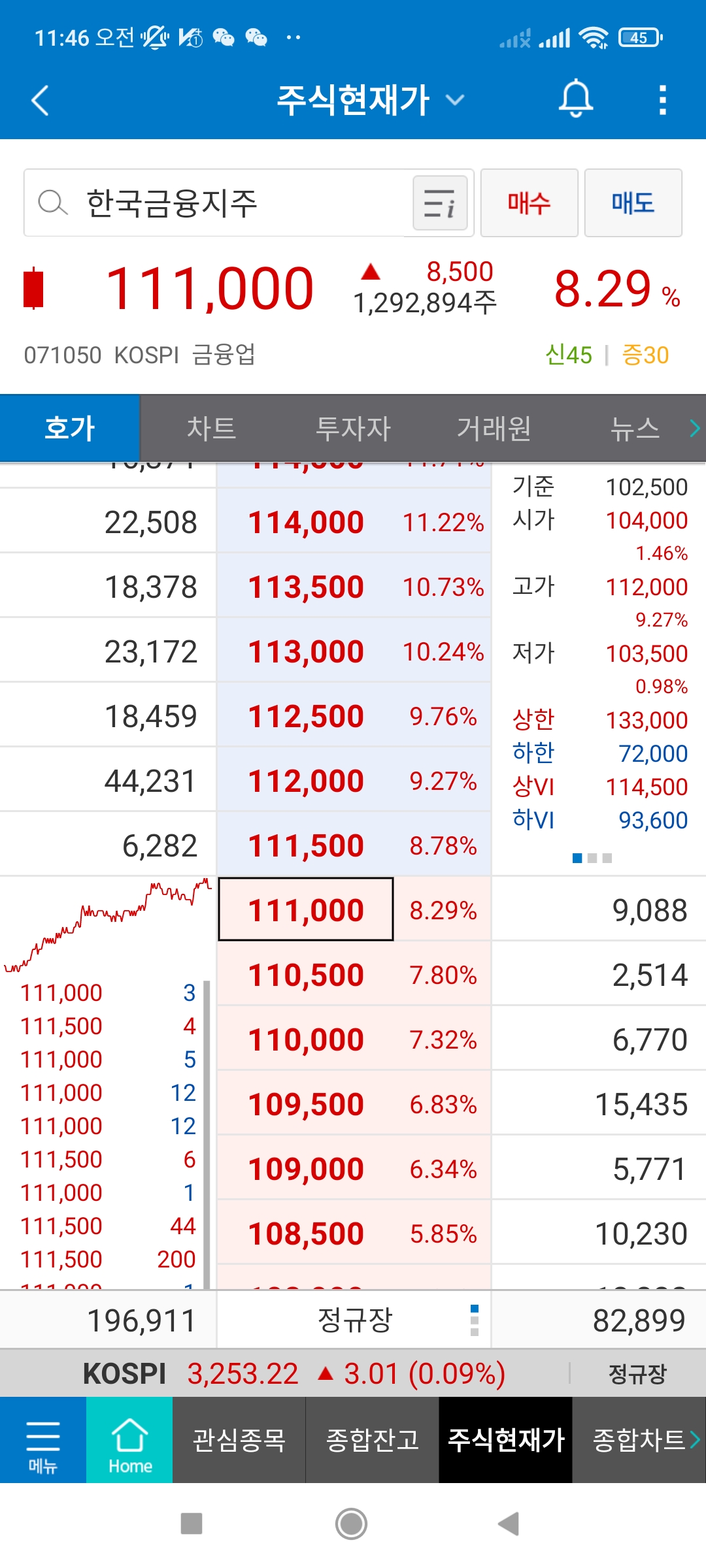Viewport: 706px width, 1568px height.
Task: Switch to the 차트 tab
Action: pyautogui.click(x=210, y=429)
